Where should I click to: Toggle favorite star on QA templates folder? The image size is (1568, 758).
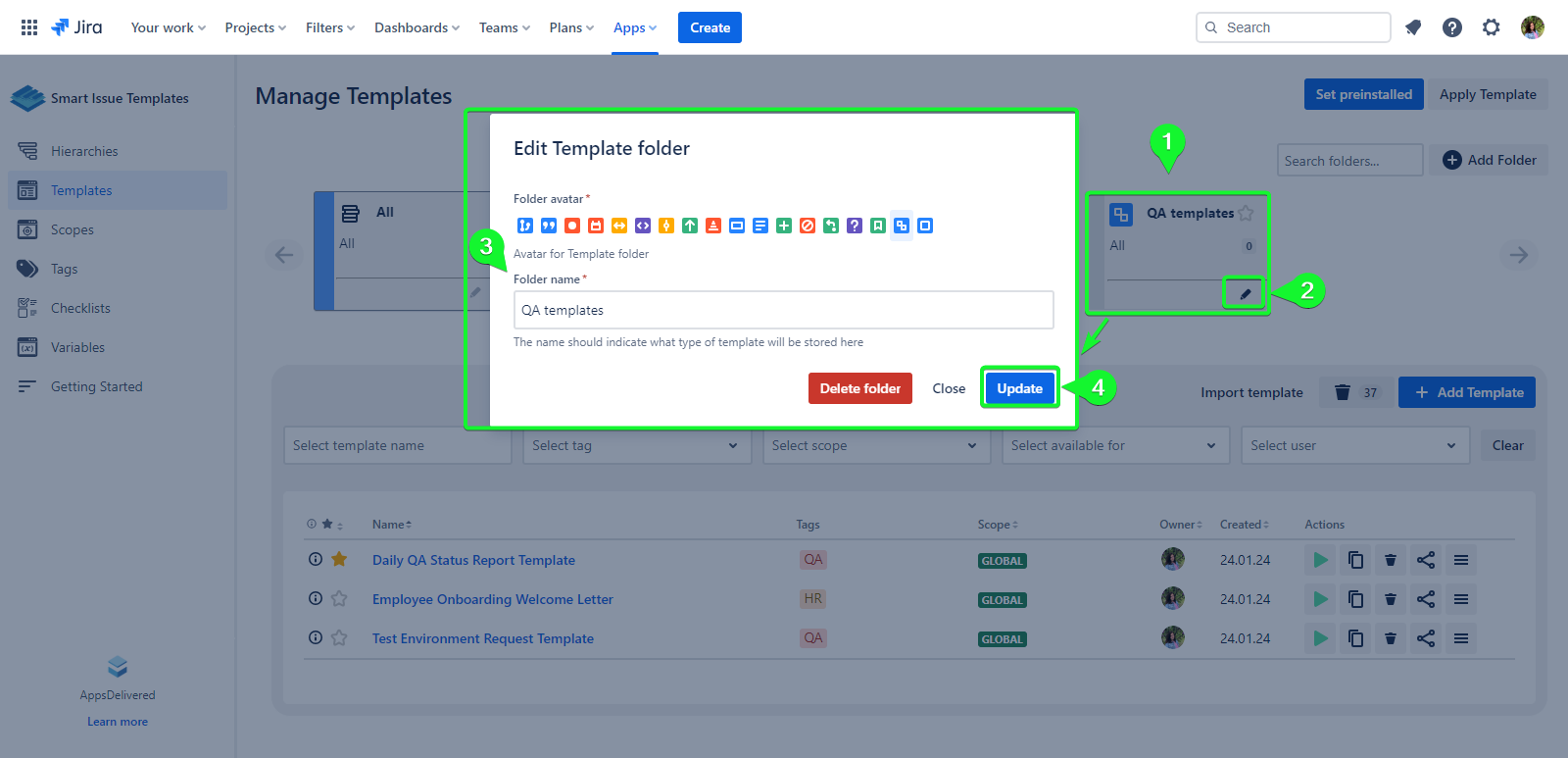click(x=1246, y=213)
